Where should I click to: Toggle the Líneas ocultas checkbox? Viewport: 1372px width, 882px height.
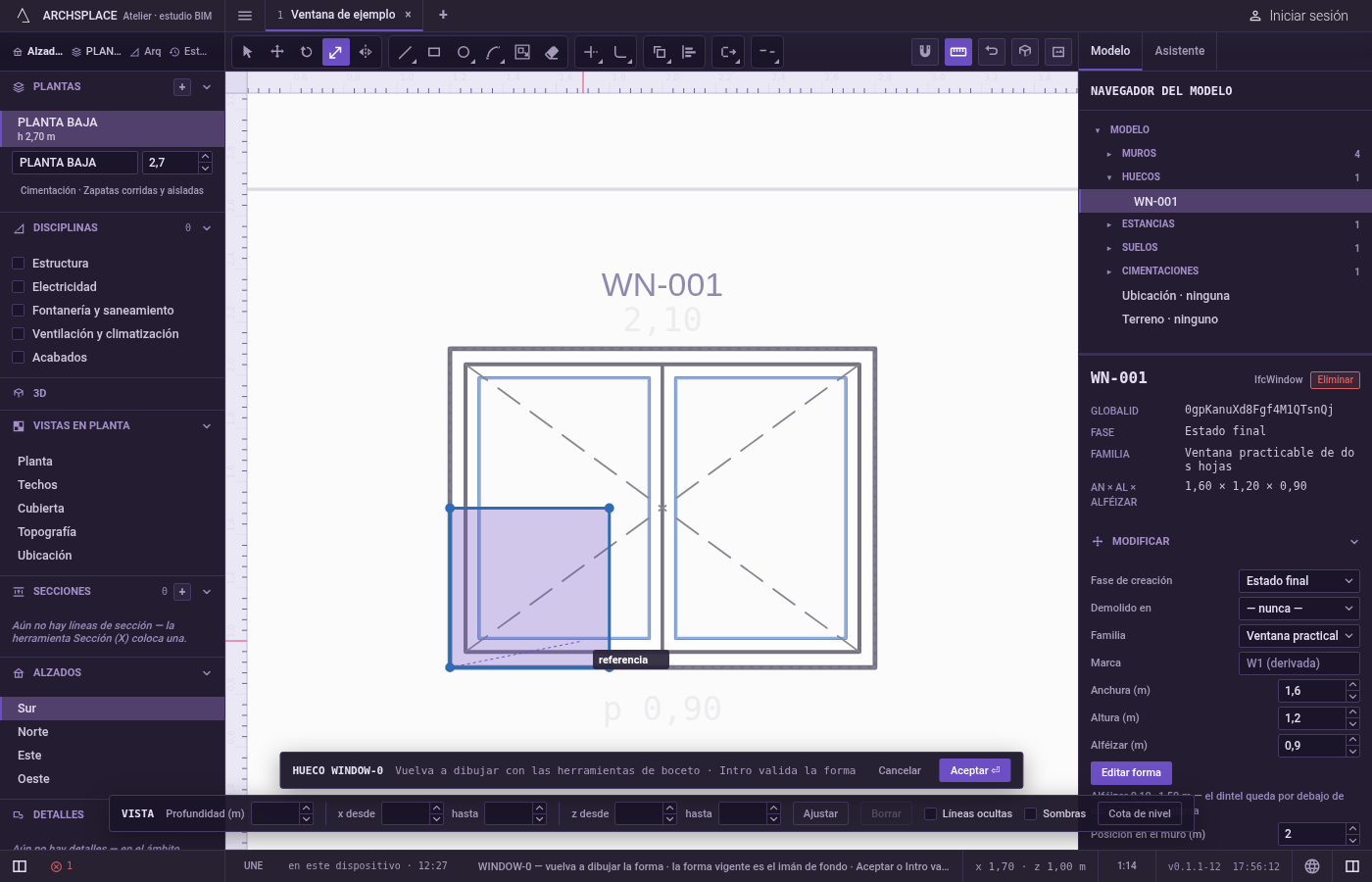point(931,813)
